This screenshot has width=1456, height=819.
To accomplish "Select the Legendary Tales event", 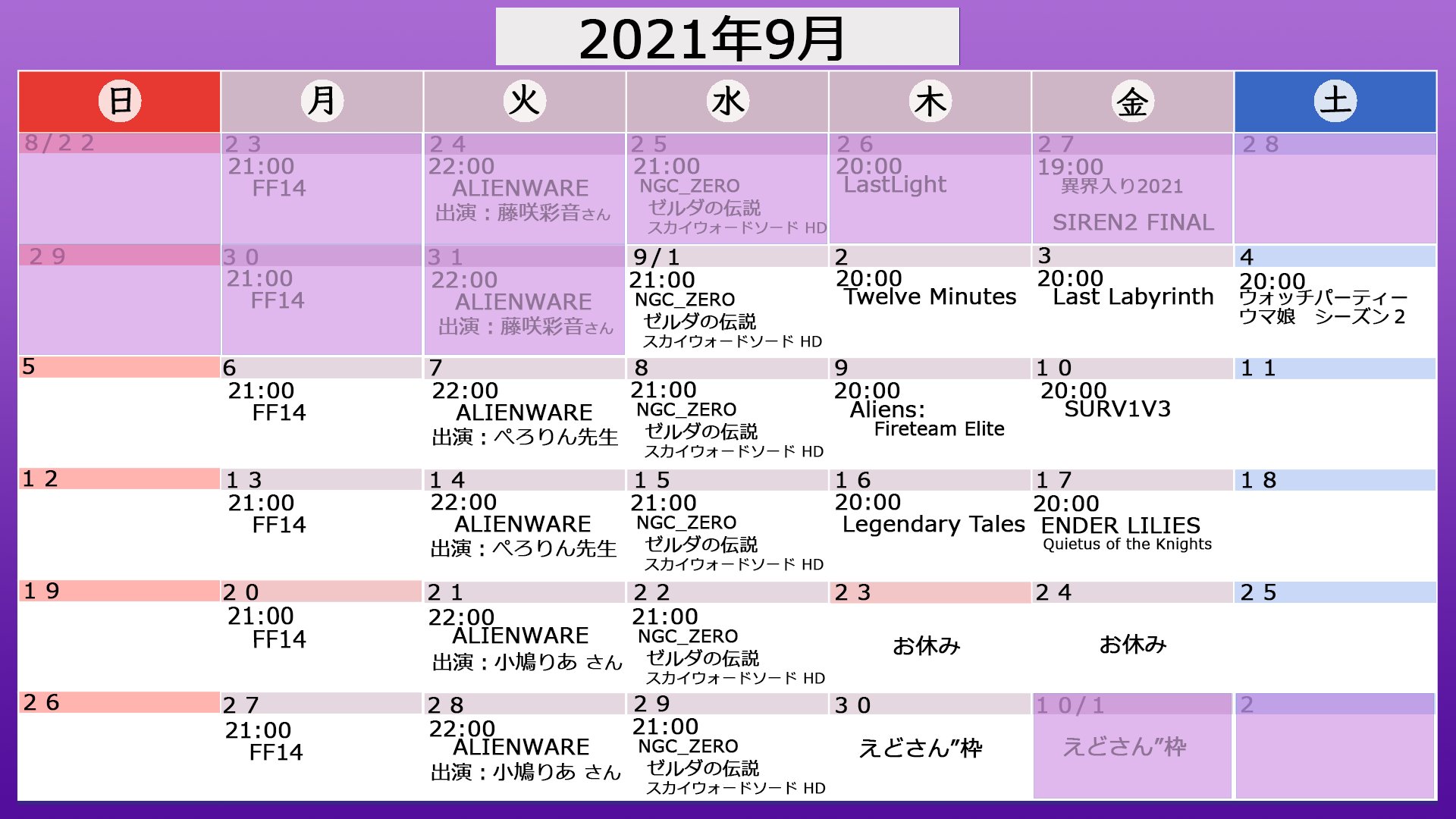I will click(x=933, y=524).
